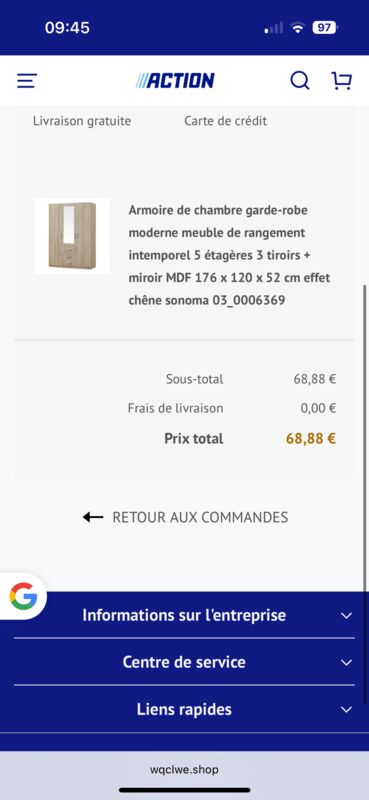Open the hamburger menu icon
369x800 pixels.
(x=27, y=81)
